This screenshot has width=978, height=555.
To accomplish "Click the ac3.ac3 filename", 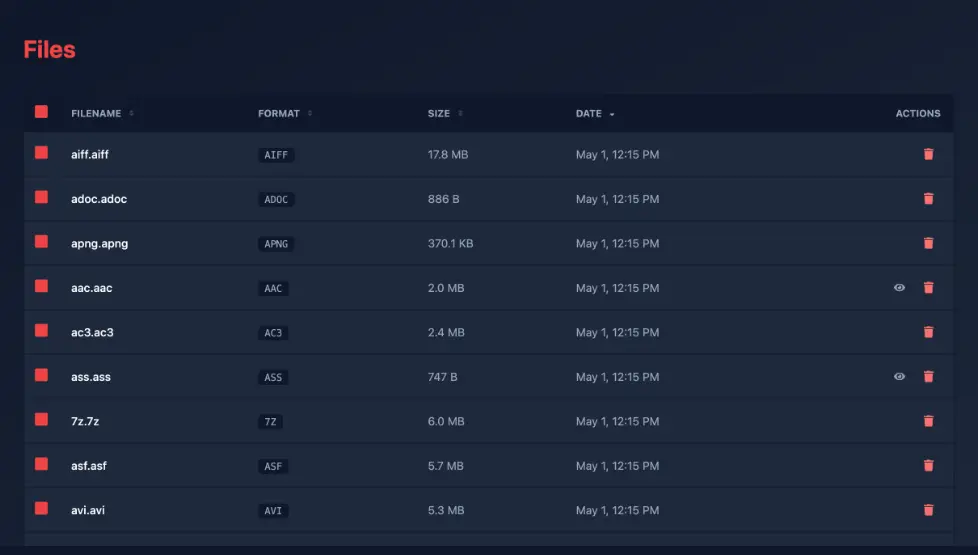I will click(x=92, y=332).
